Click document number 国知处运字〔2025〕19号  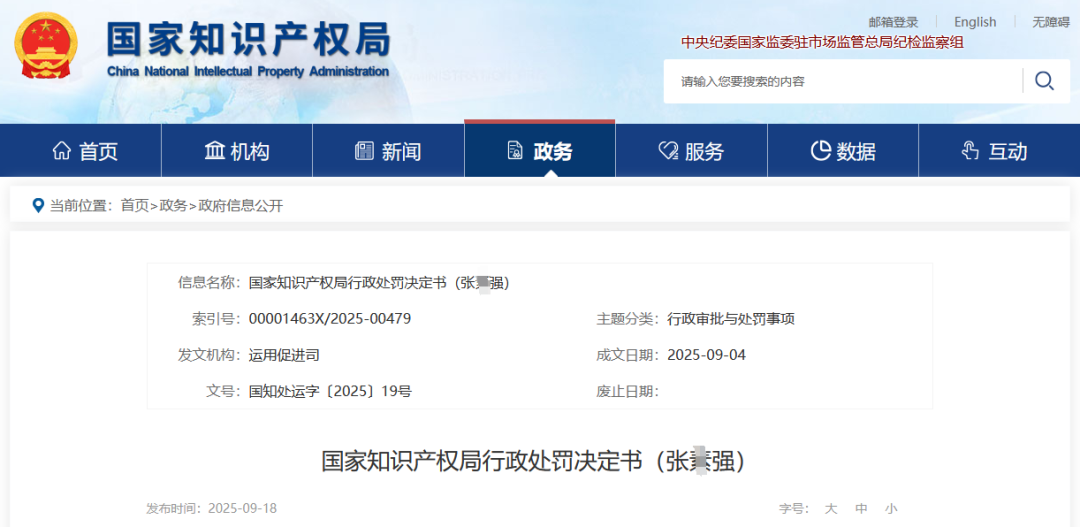pos(330,392)
